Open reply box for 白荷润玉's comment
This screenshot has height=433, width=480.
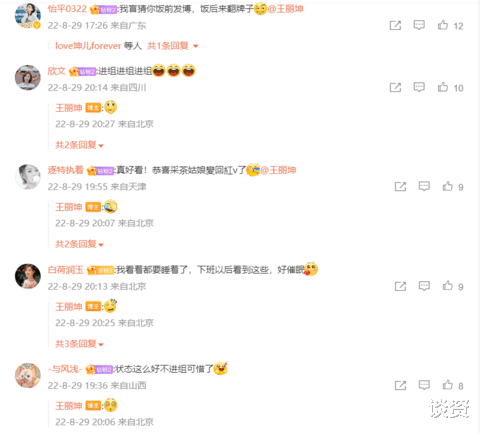424,286
